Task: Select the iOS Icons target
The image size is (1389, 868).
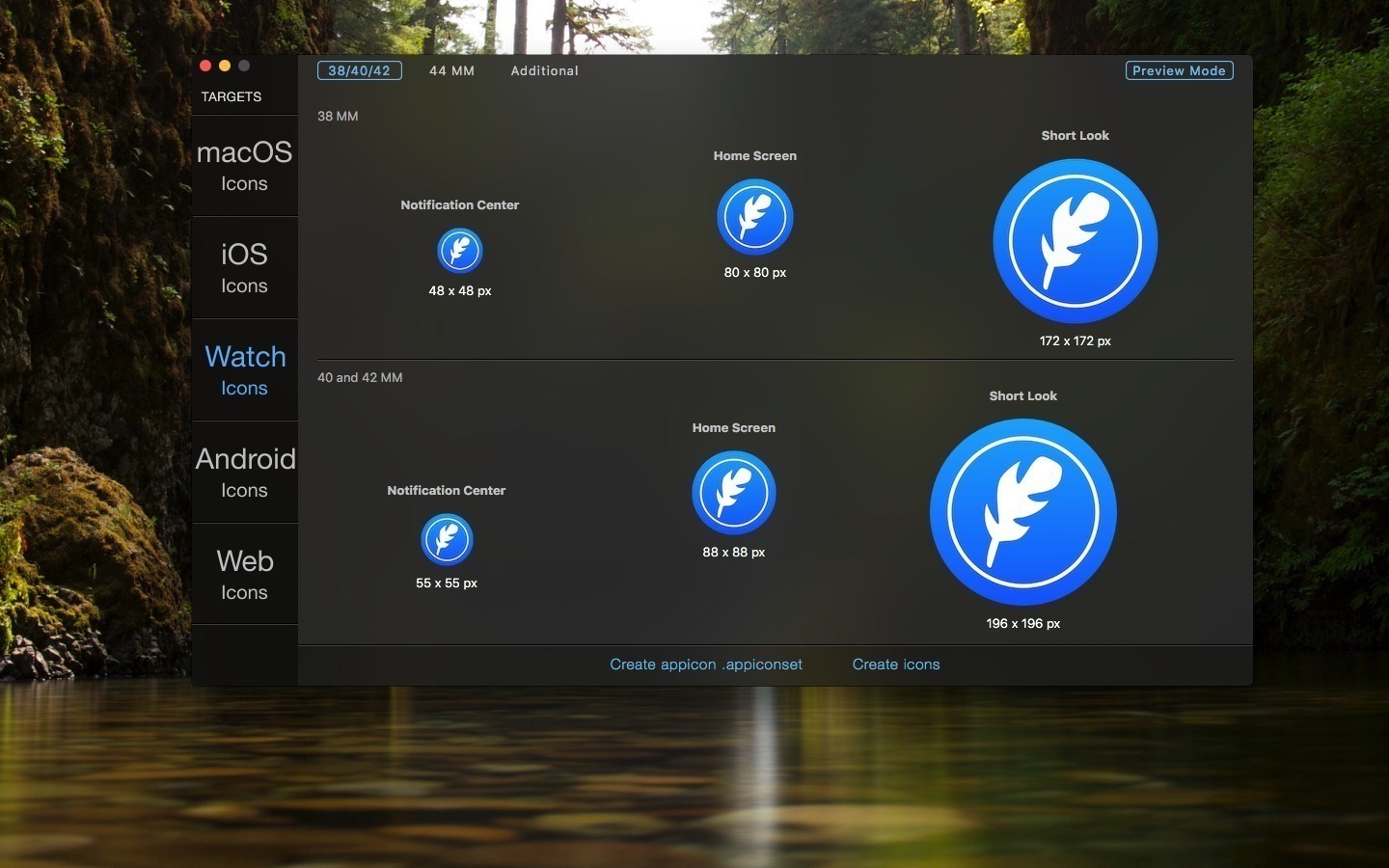Action: [x=244, y=268]
